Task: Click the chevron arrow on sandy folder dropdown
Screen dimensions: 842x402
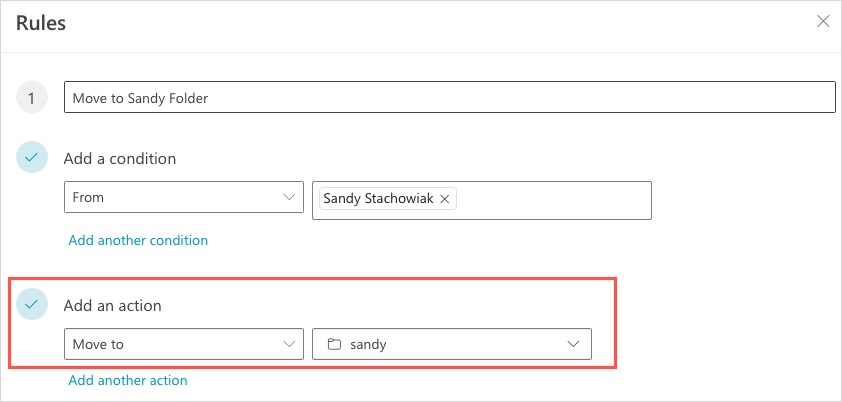Action: (574, 344)
